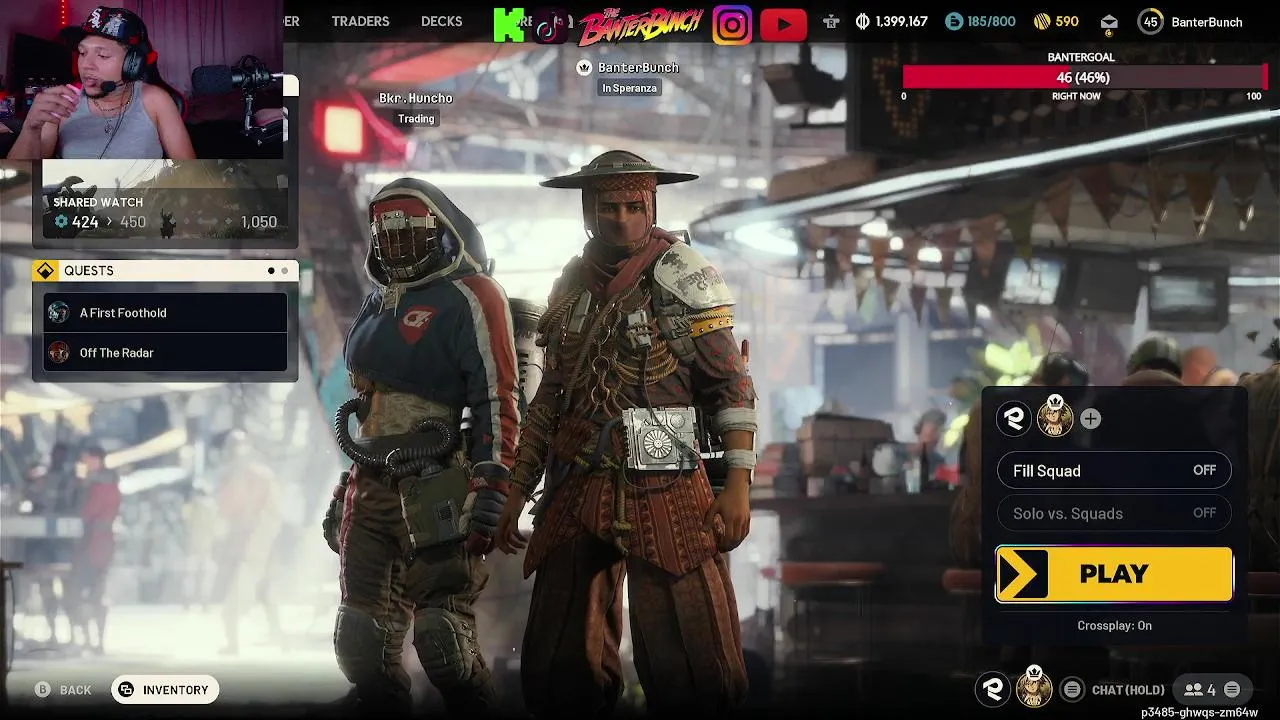The height and width of the screenshot is (720, 1280).
Task: Click the teal cred counter 185/800
Action: (980, 22)
